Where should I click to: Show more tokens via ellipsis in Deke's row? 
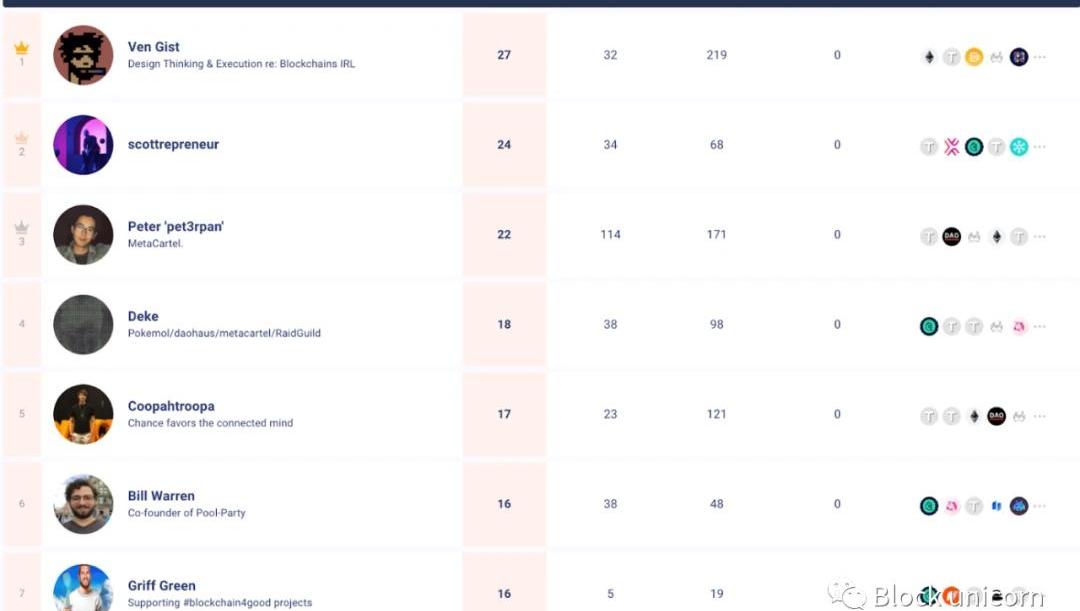(x=1040, y=327)
